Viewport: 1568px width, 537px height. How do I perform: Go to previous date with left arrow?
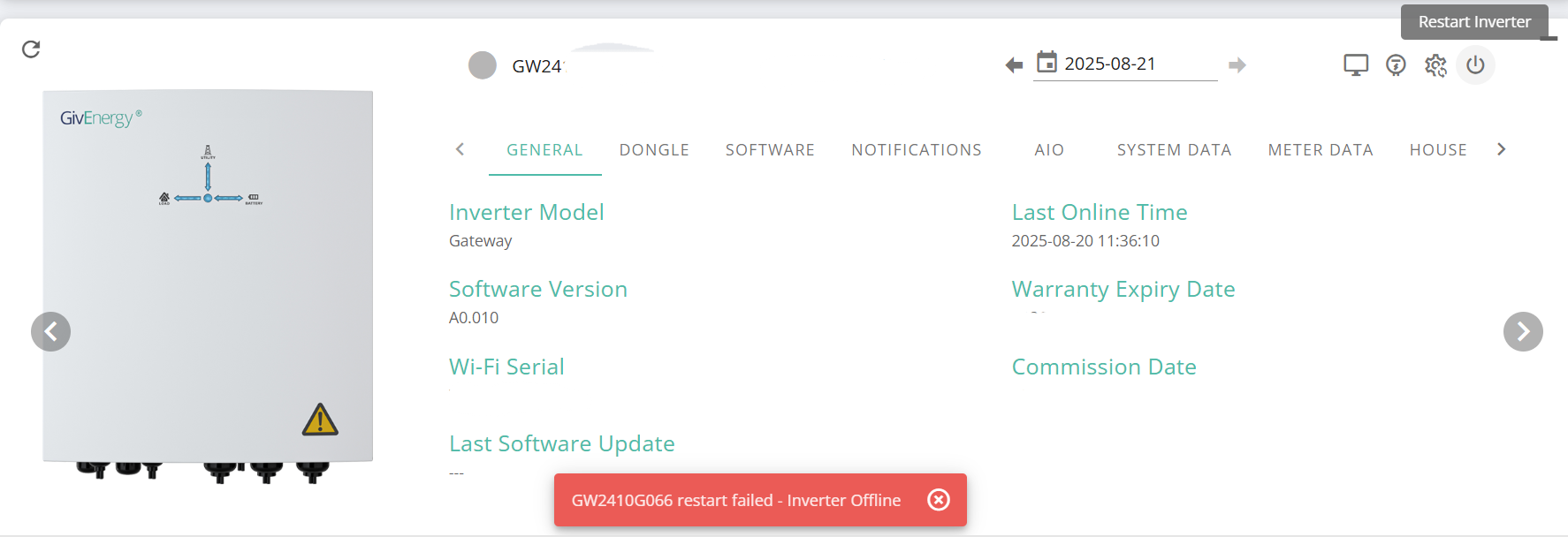(x=1014, y=65)
